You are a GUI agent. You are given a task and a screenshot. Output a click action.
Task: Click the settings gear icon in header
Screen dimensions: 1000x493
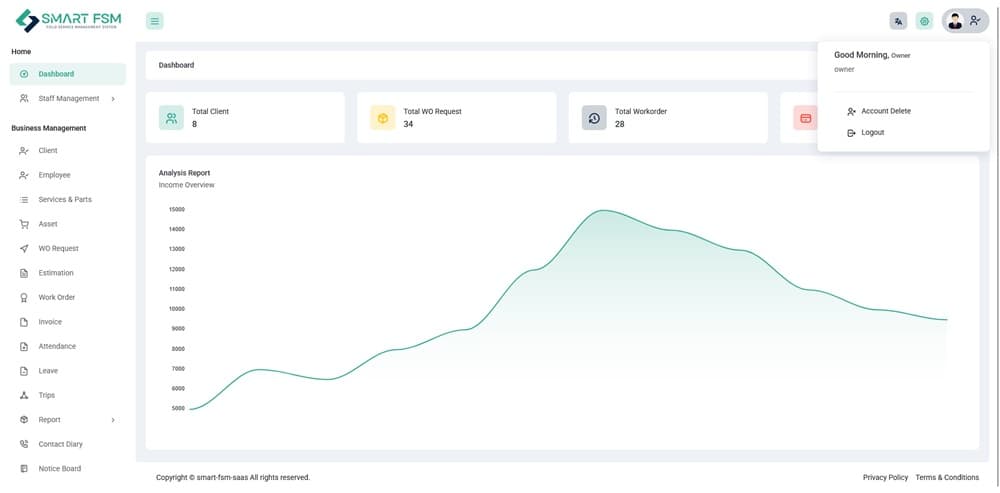[x=924, y=21]
